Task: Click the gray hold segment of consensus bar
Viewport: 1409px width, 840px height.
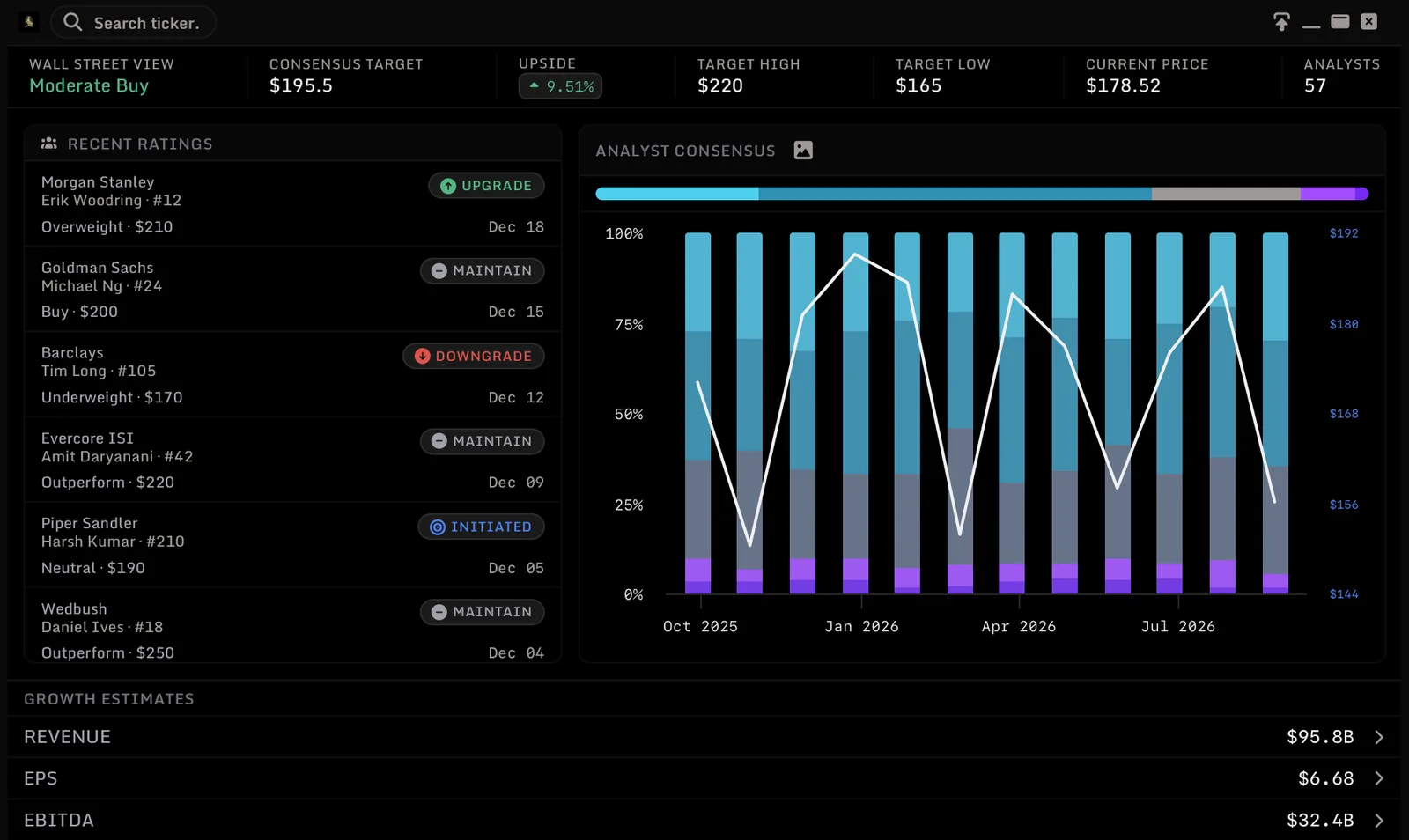Action: (1226, 194)
